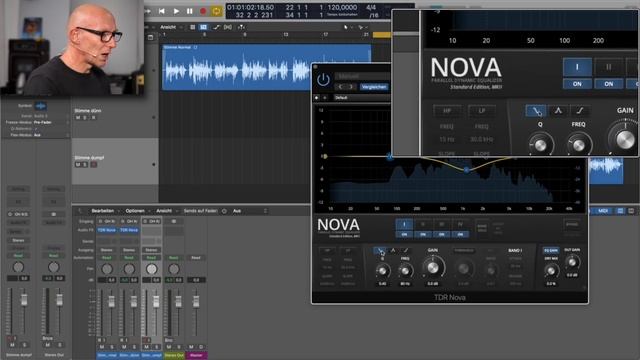Open the mixer Ansicht menu
The width and height of the screenshot is (640, 360).
(164, 211)
